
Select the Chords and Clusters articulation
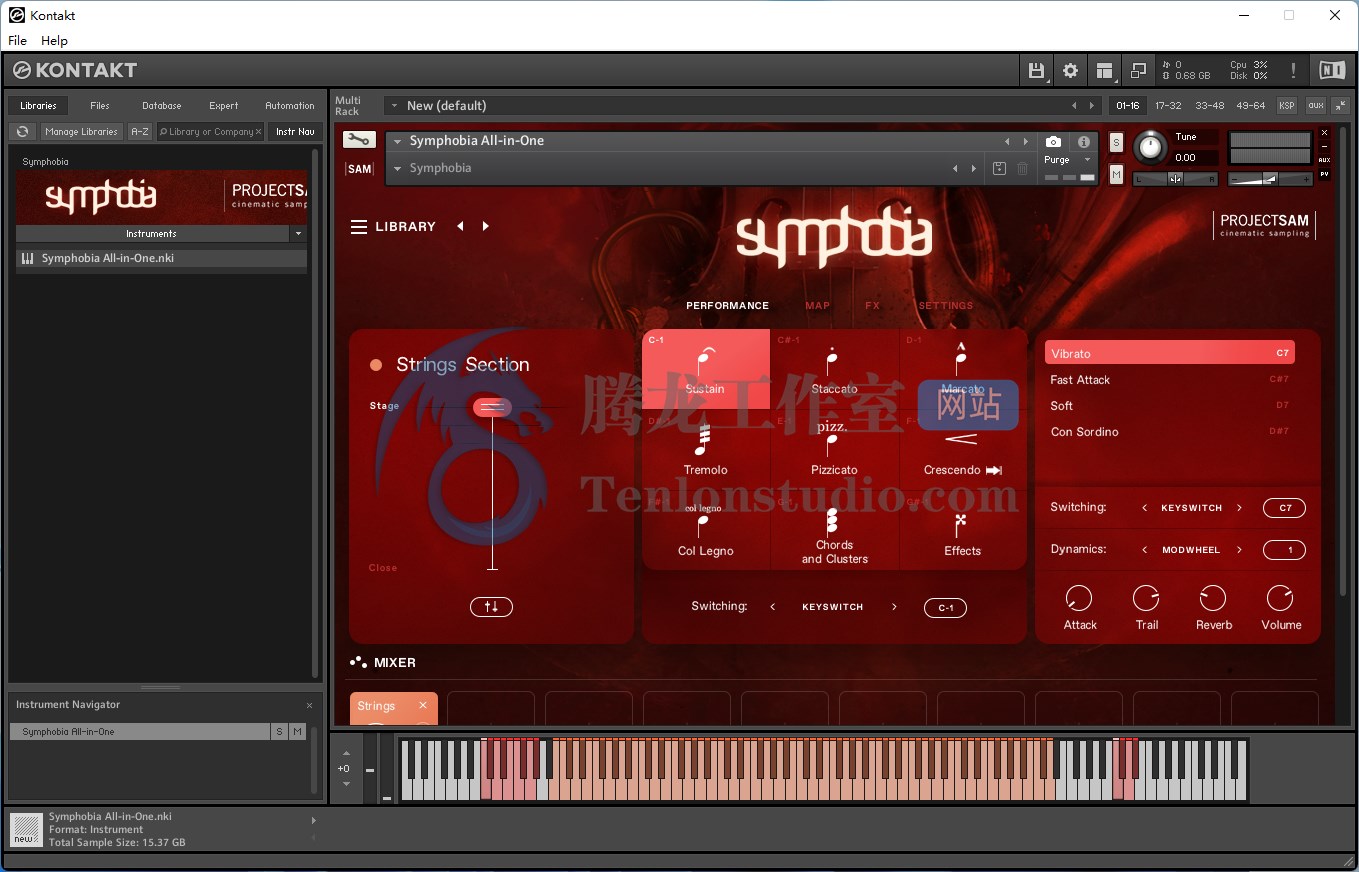coord(834,531)
